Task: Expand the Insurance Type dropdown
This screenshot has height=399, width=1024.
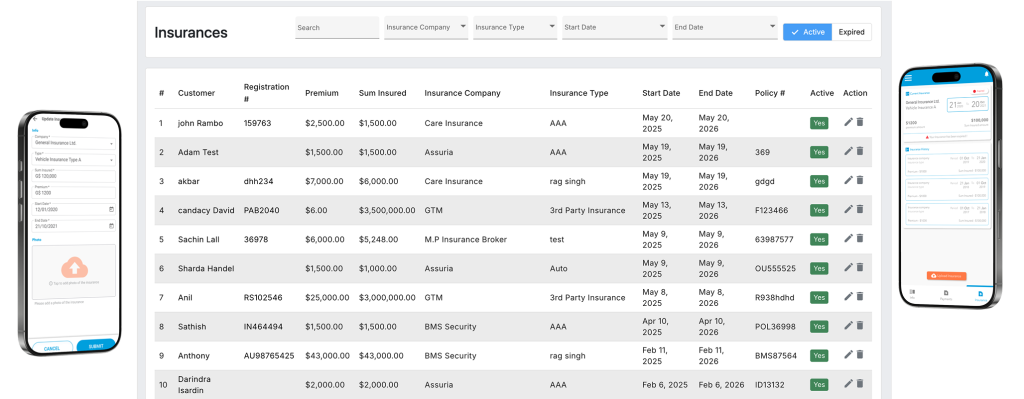Action: click(x=515, y=27)
